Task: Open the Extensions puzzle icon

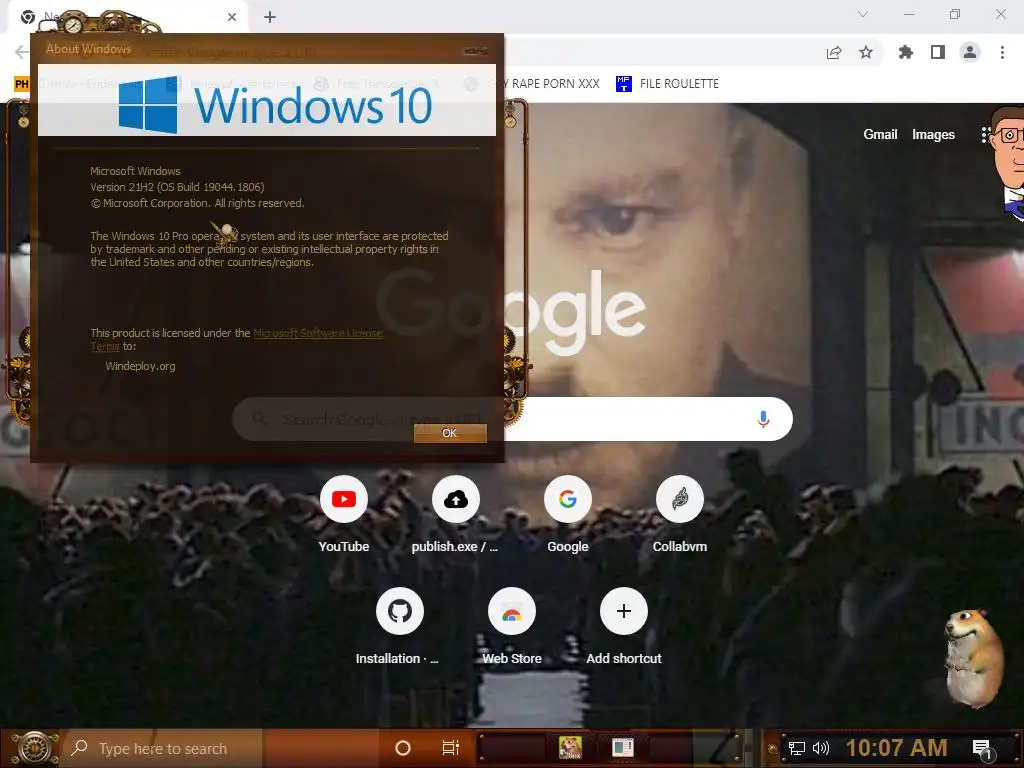Action: 905,52
